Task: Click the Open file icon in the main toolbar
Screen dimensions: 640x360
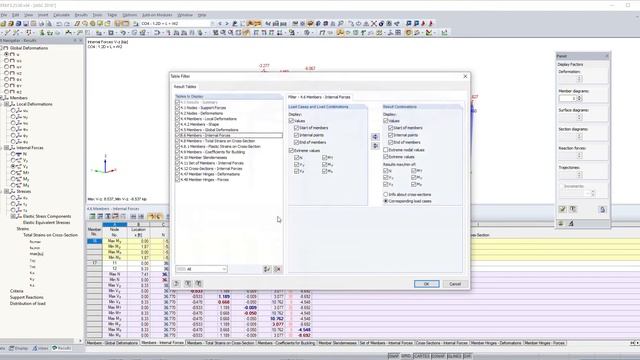Action: pyautogui.click(x=11, y=24)
